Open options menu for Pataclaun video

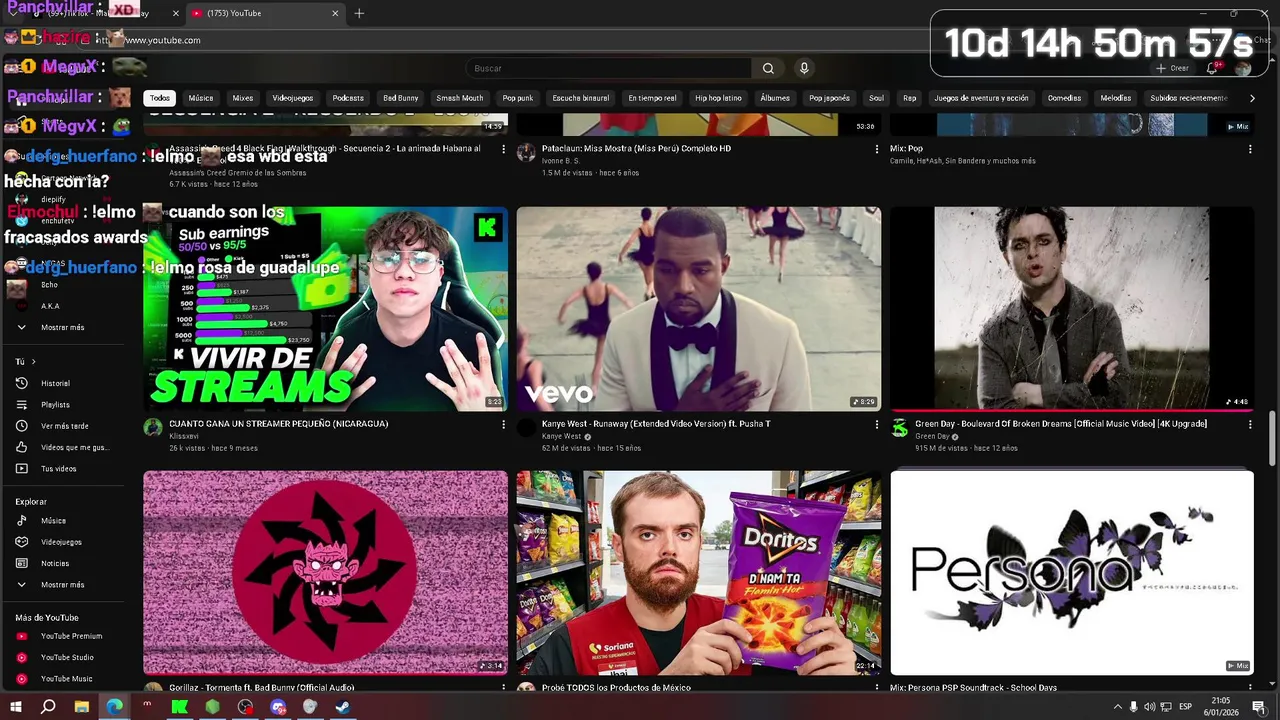click(877, 149)
